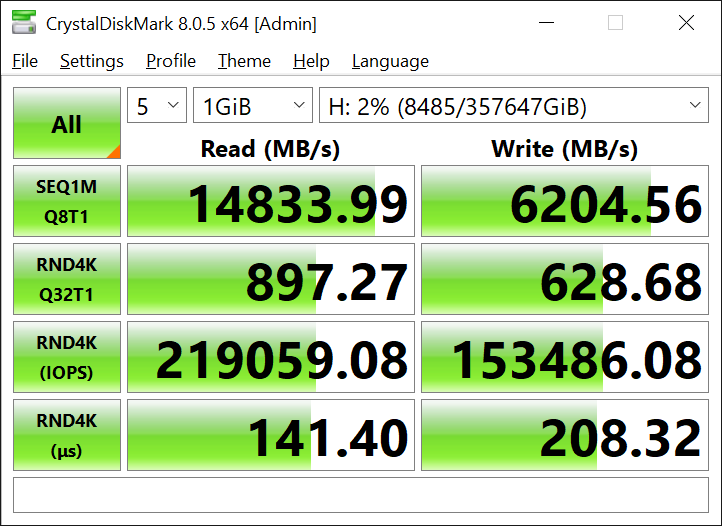Viewport: 722px width, 526px height.
Task: Open the File menu
Action: click(25, 61)
